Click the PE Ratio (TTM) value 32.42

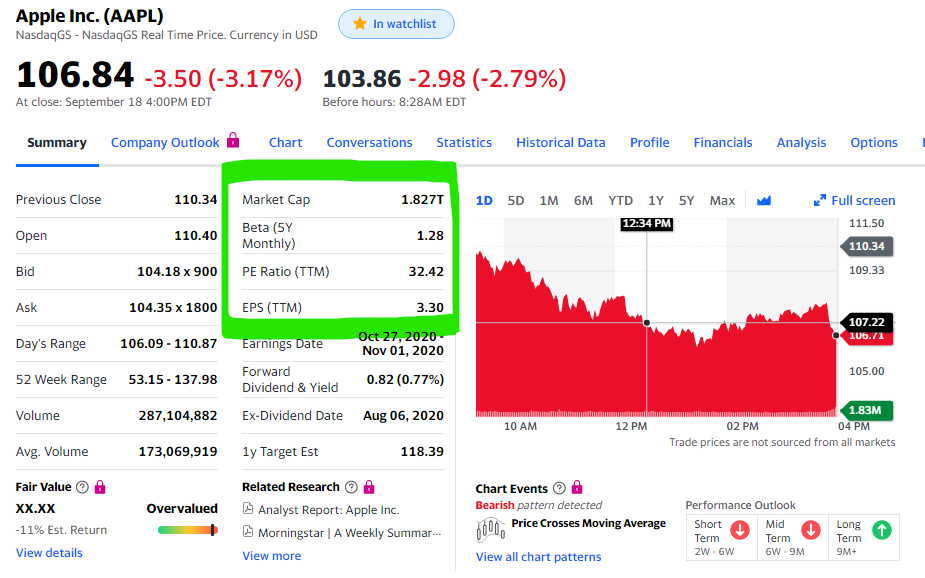pyautogui.click(x=426, y=272)
